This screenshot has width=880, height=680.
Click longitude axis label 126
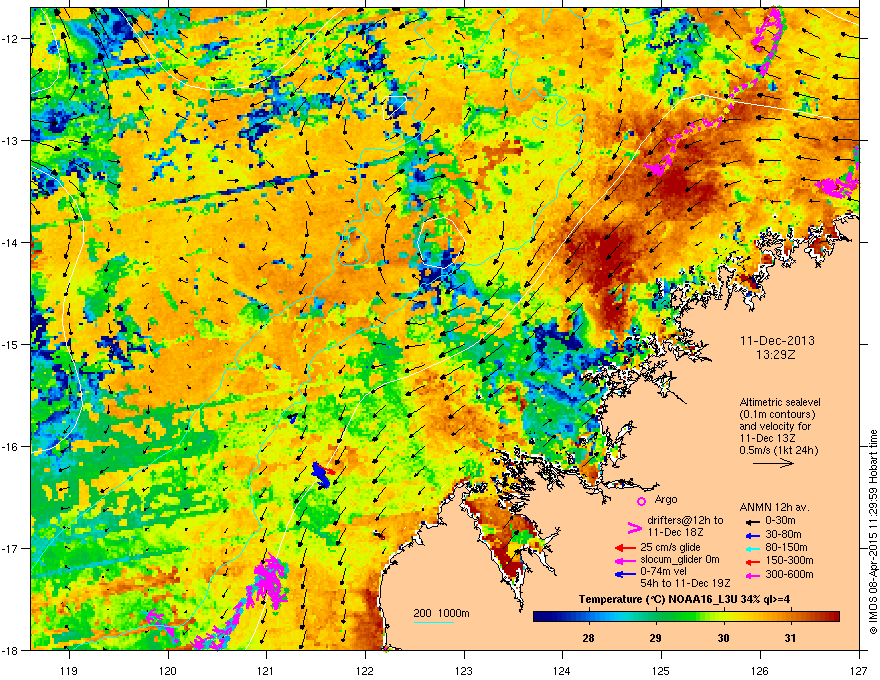(x=760, y=670)
